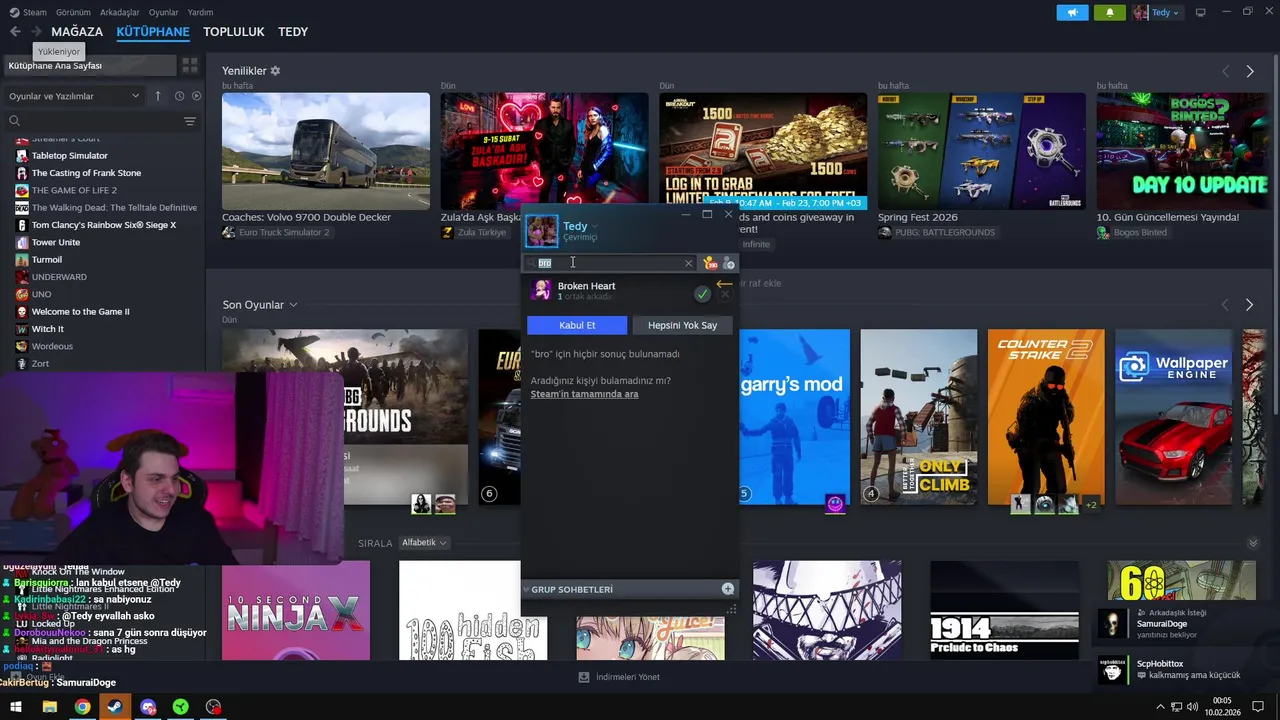Switch to the TOPLULUK tab
This screenshot has width=1280, height=720.
coord(234,32)
